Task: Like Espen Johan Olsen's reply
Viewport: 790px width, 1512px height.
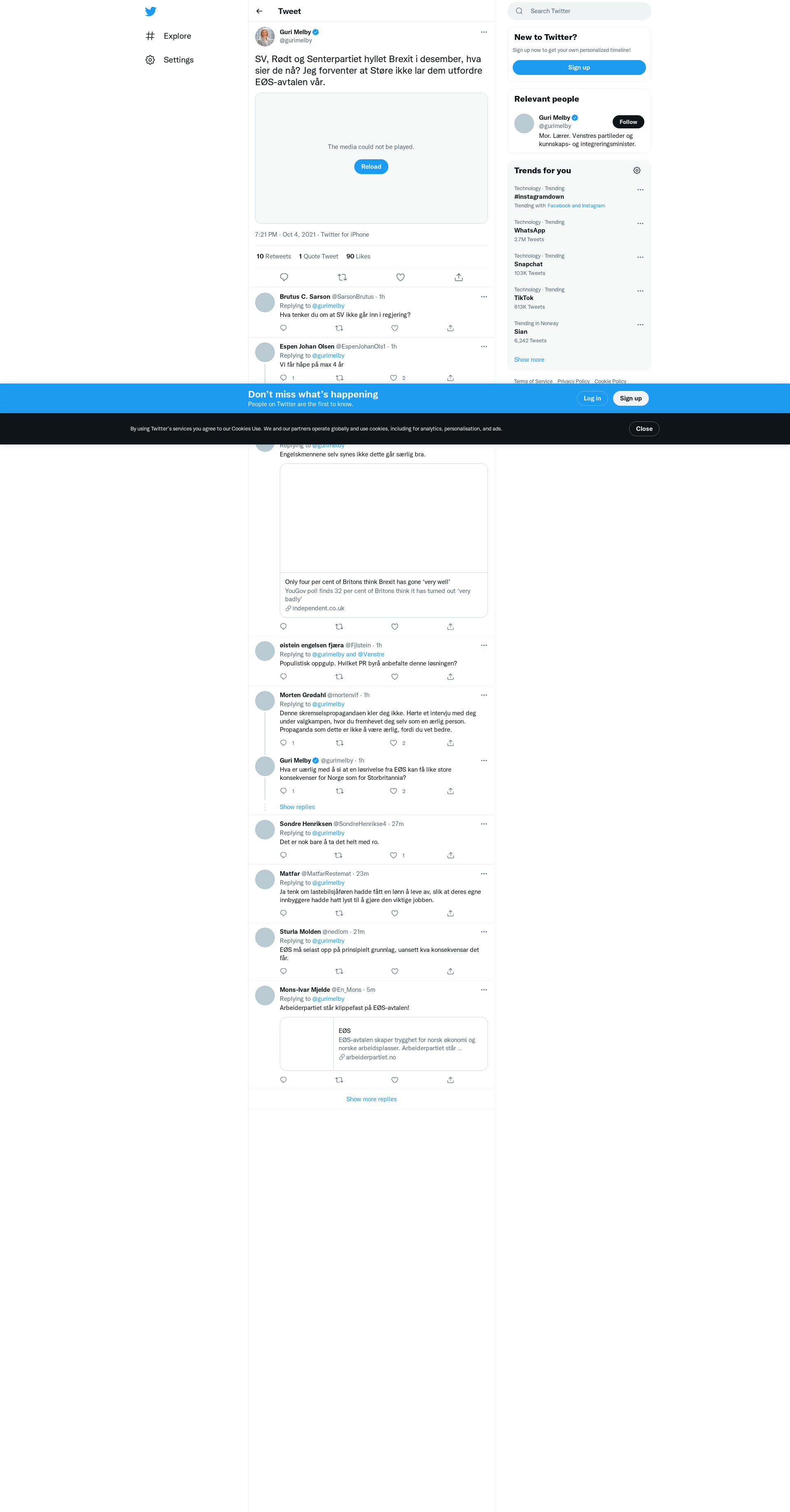Action: pyautogui.click(x=394, y=378)
